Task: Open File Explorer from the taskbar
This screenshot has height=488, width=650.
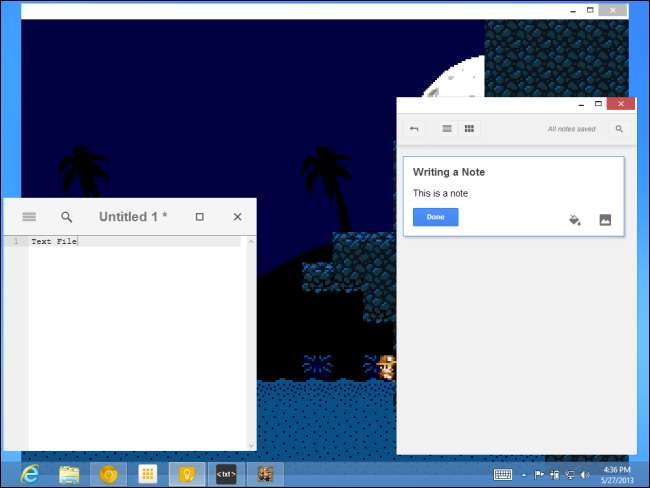Action: (69, 473)
